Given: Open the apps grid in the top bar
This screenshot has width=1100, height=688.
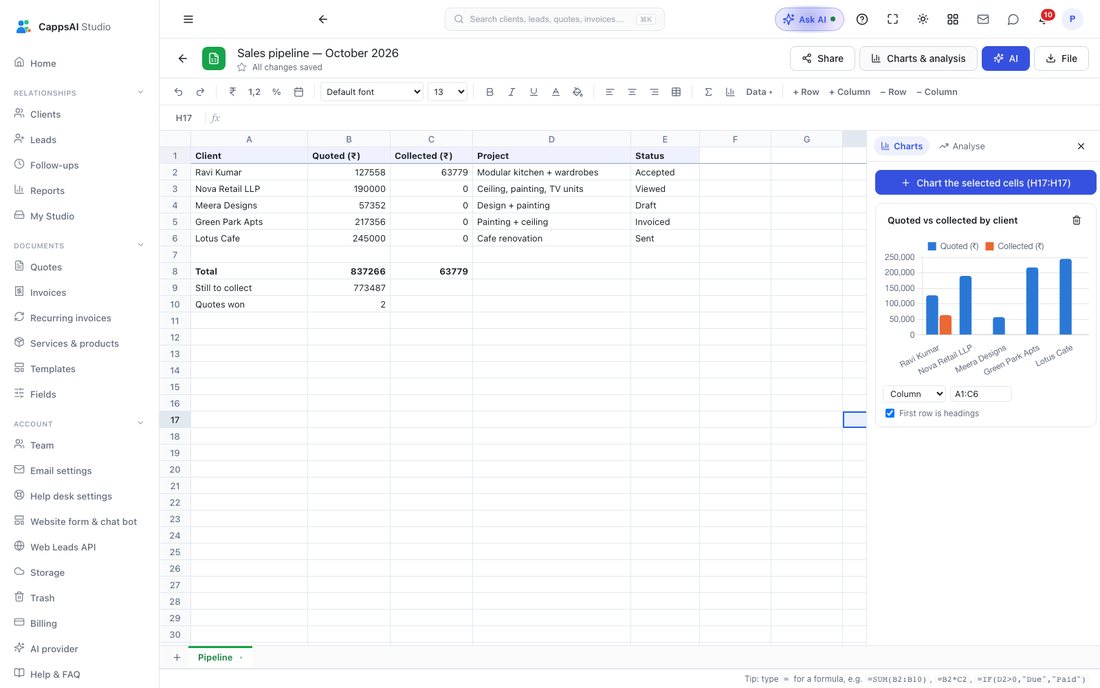Looking at the screenshot, I should [953, 20].
